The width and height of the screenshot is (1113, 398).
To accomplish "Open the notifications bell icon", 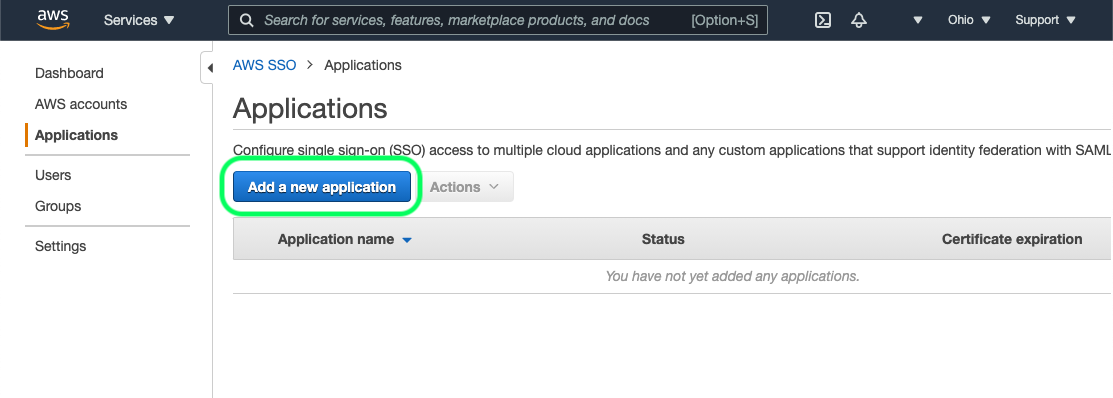I will [x=859, y=21].
